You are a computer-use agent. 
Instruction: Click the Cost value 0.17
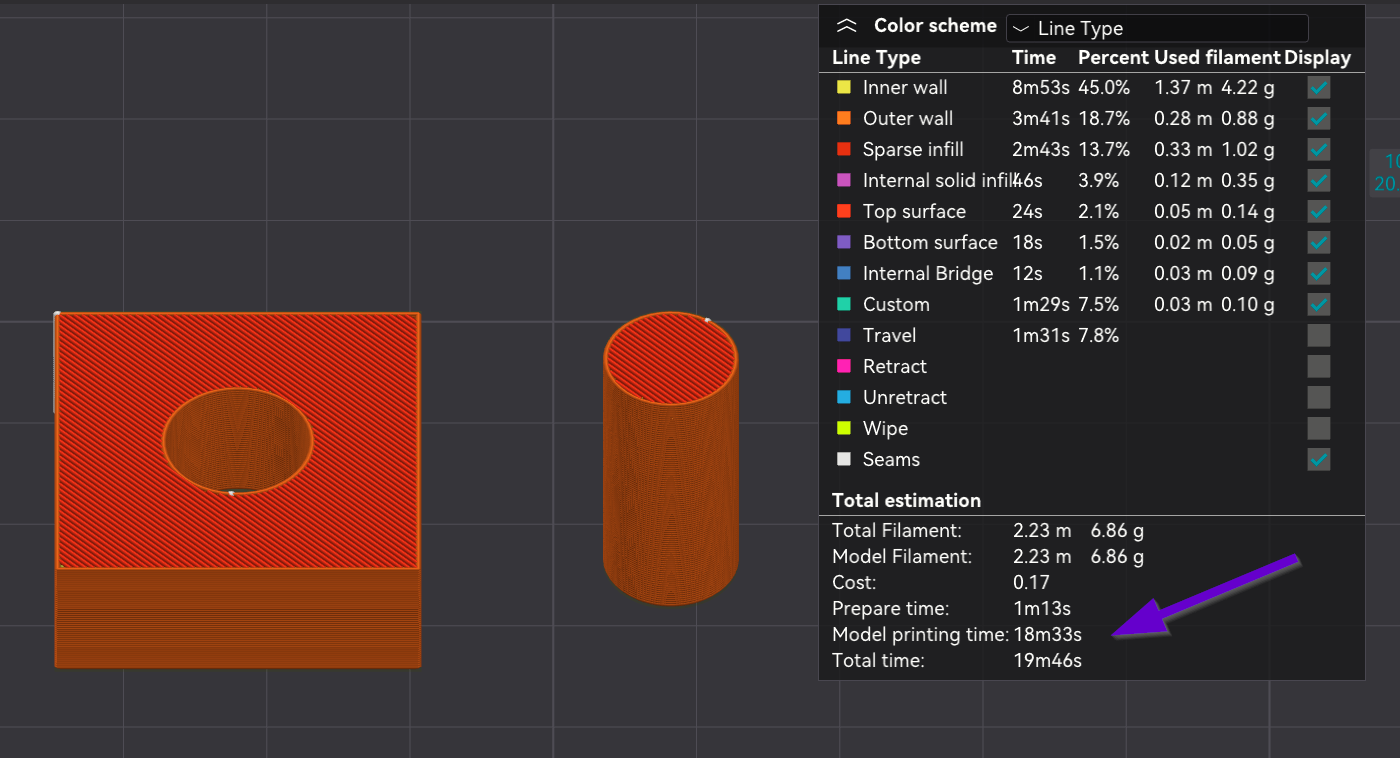point(1030,582)
